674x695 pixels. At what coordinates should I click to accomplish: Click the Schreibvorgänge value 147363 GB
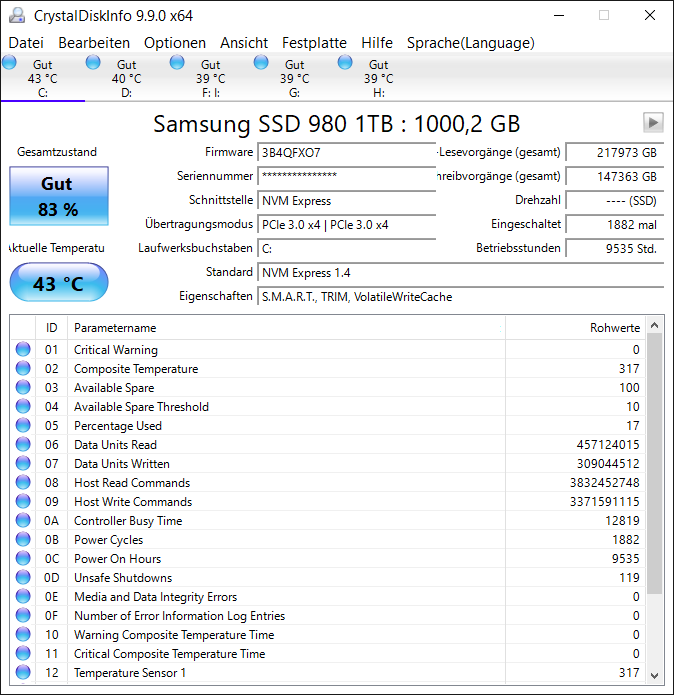(615, 176)
